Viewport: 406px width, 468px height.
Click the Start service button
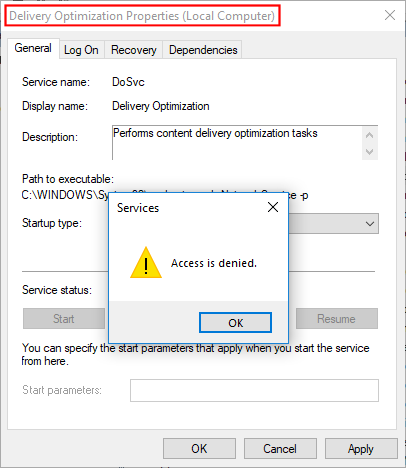click(x=64, y=319)
